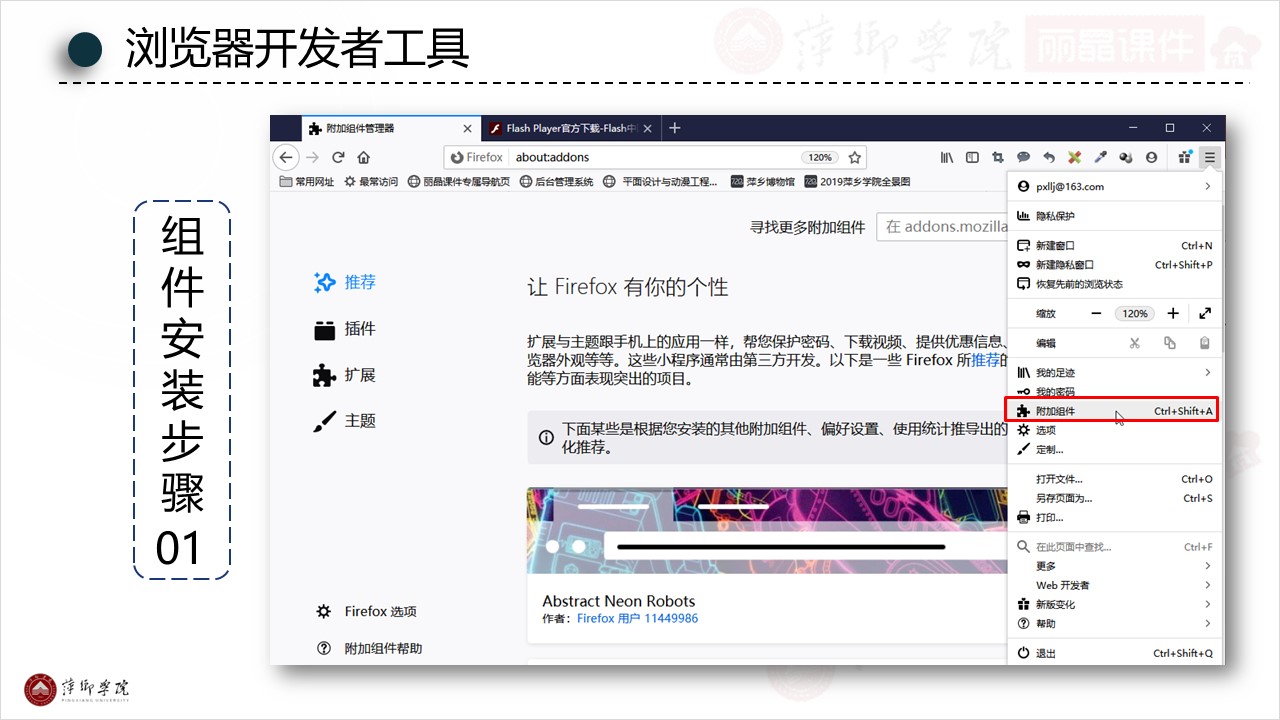Click the about:addons address bar
This screenshot has width=1280, height=720.
click(655, 157)
